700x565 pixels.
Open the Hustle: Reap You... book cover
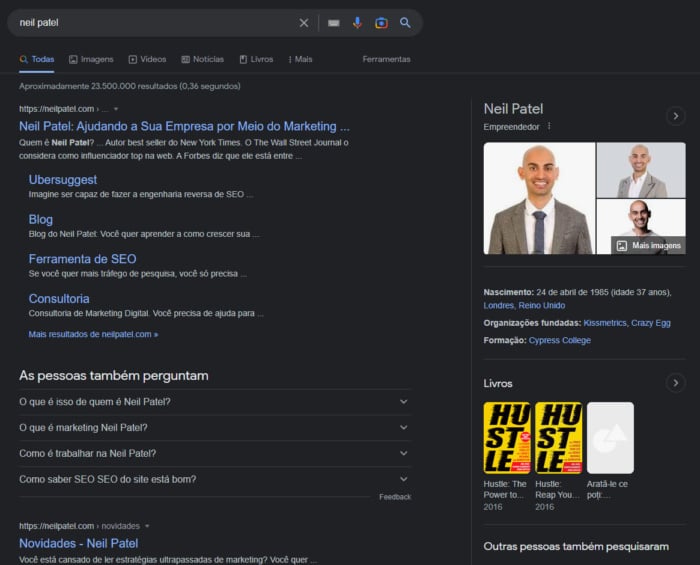click(559, 438)
